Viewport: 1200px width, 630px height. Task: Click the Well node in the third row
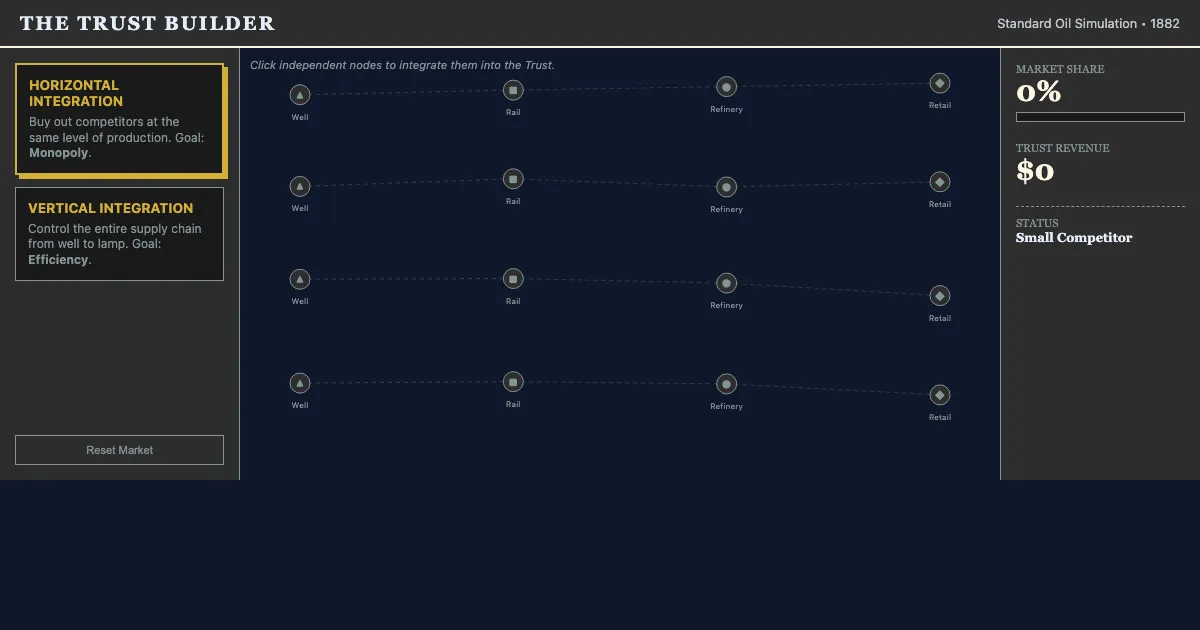tap(300, 279)
